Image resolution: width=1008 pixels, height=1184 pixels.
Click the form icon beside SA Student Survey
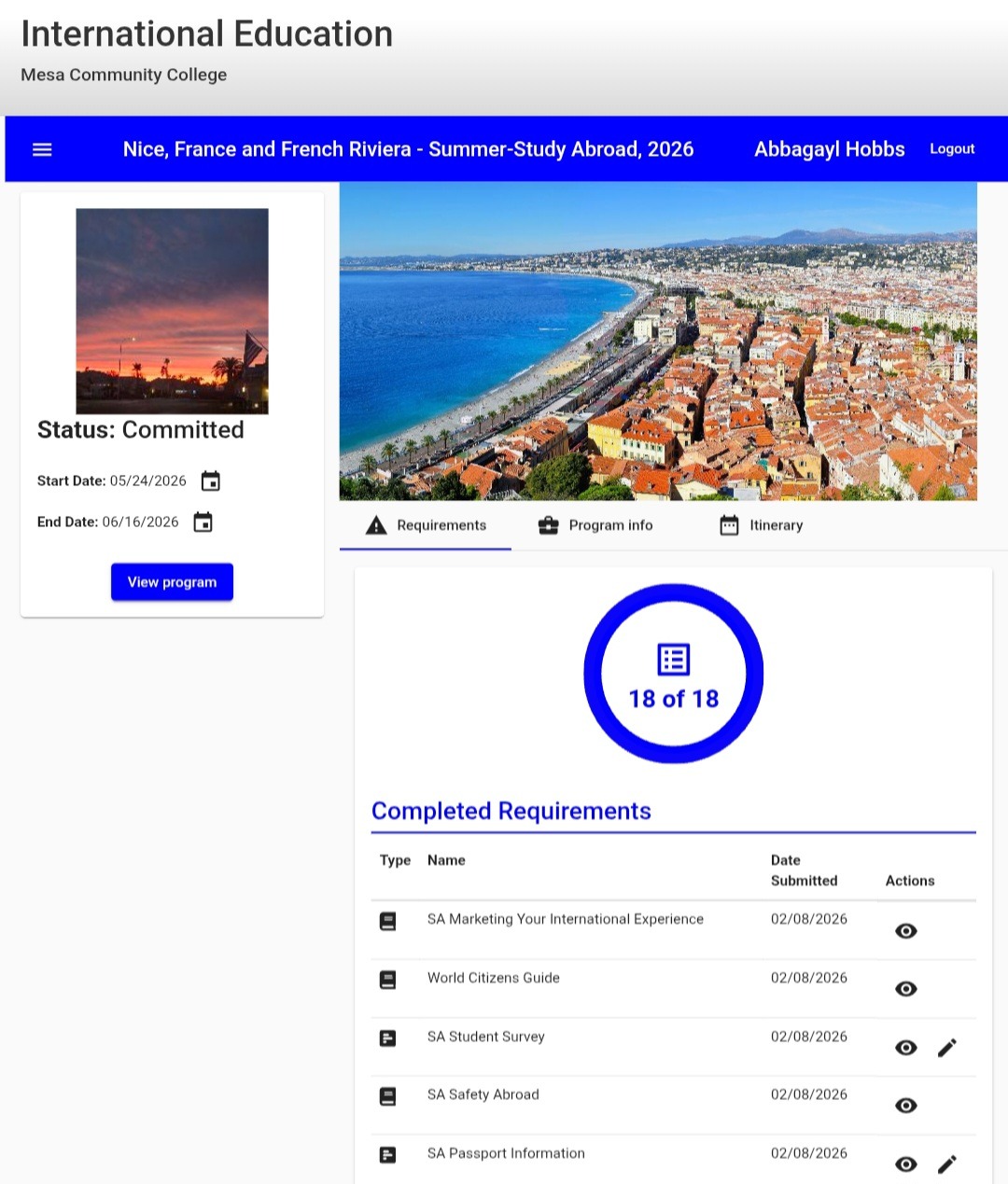pos(388,1038)
